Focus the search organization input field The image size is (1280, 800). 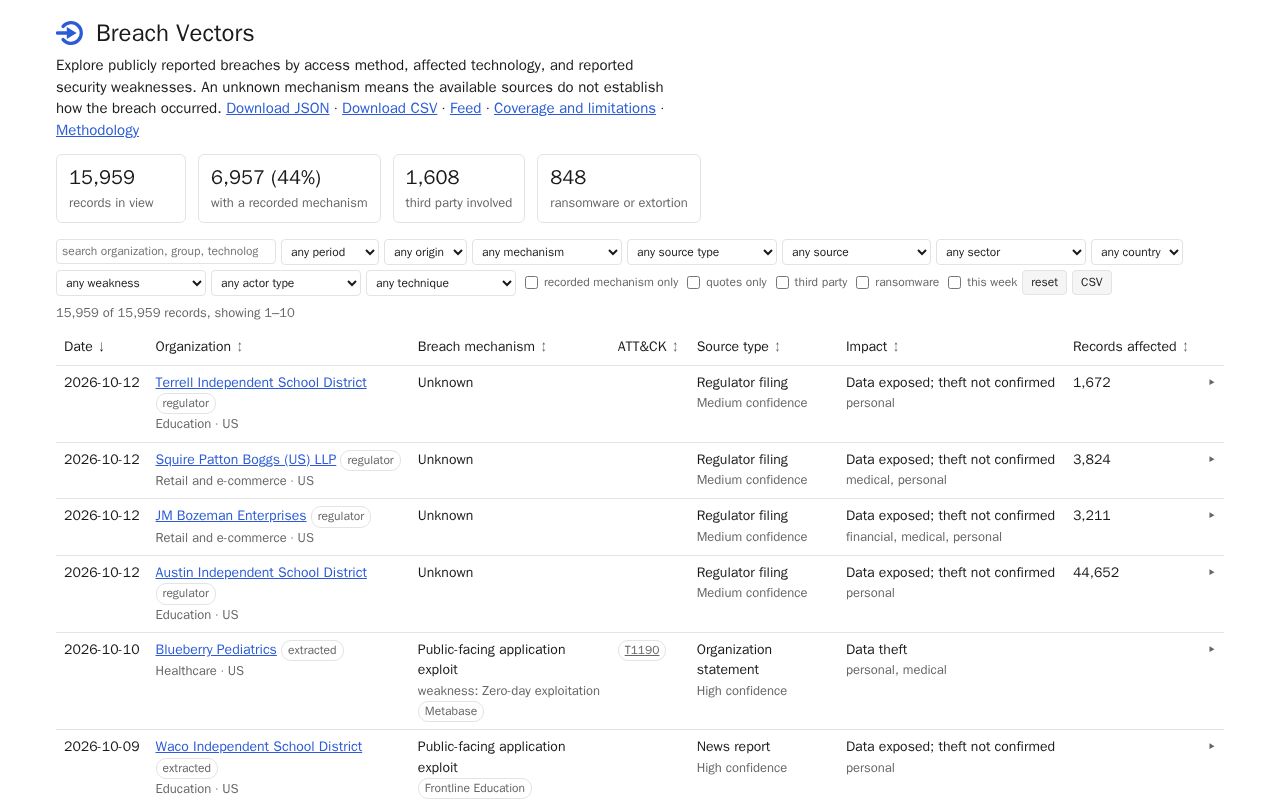pos(166,251)
